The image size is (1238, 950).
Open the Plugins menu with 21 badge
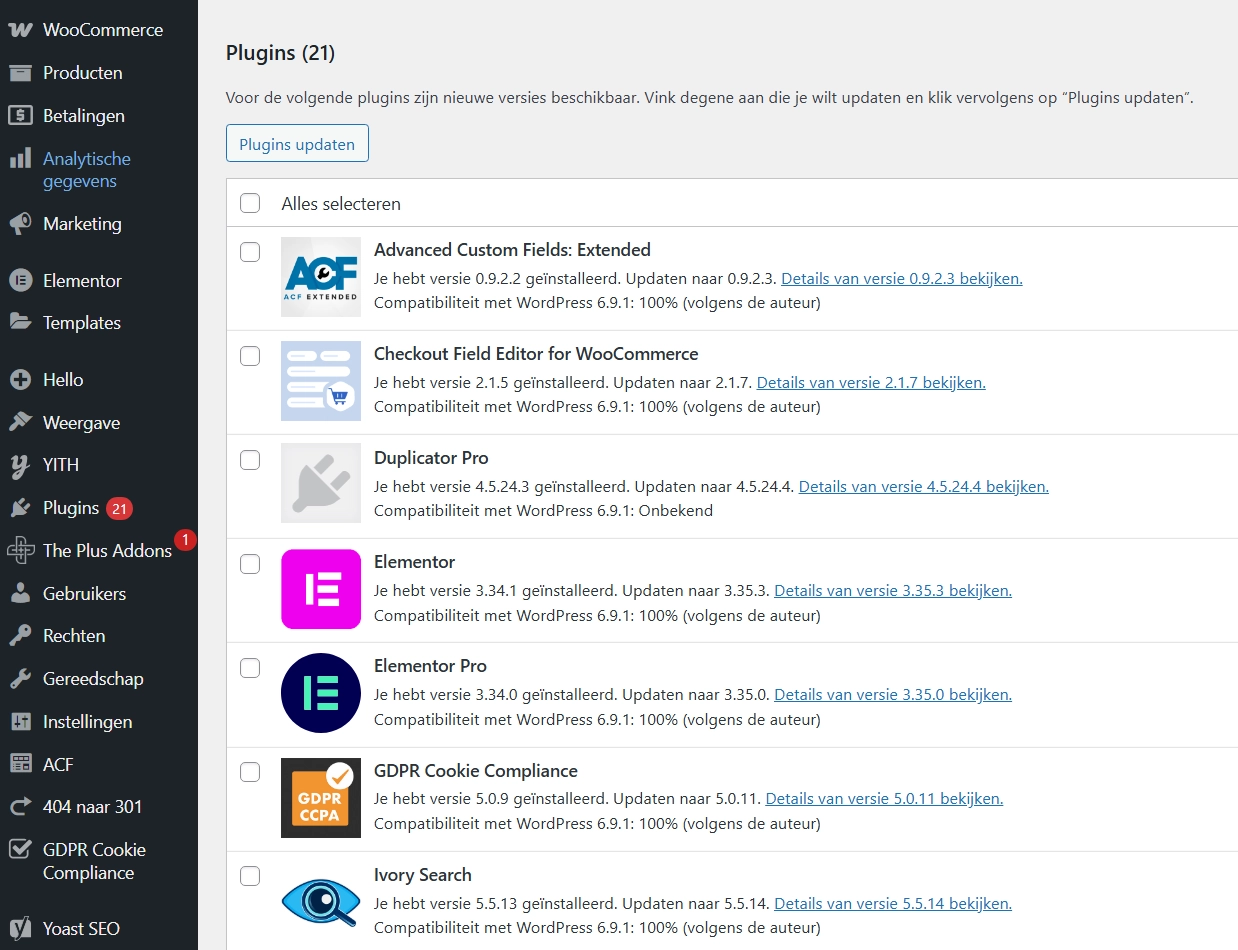click(x=71, y=508)
